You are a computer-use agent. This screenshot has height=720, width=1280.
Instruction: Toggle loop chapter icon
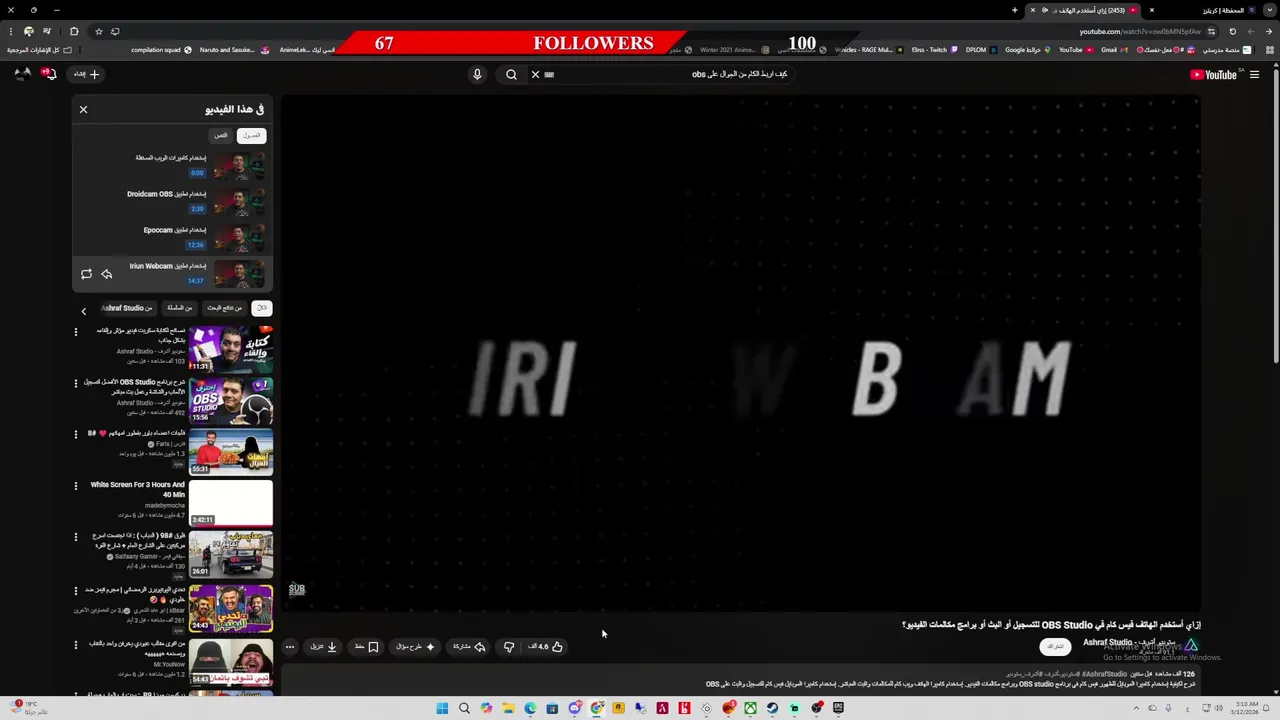86,274
